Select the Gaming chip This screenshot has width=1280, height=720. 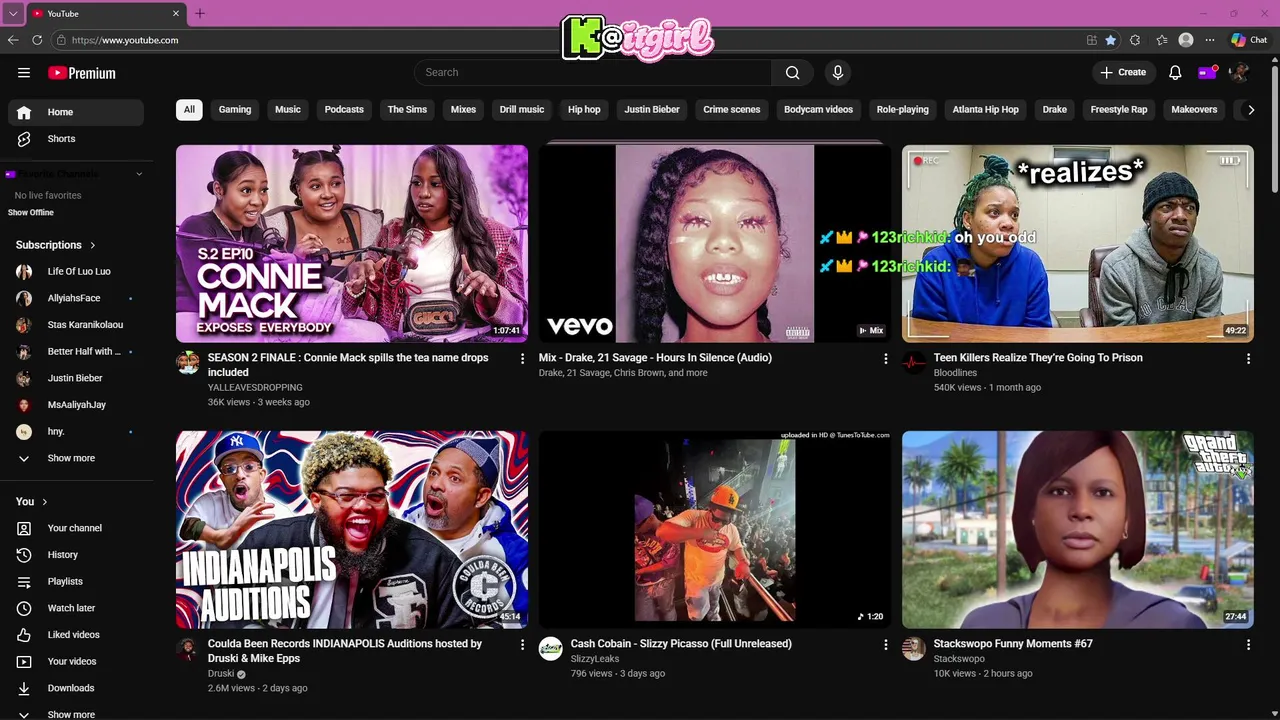pyautogui.click(x=235, y=109)
